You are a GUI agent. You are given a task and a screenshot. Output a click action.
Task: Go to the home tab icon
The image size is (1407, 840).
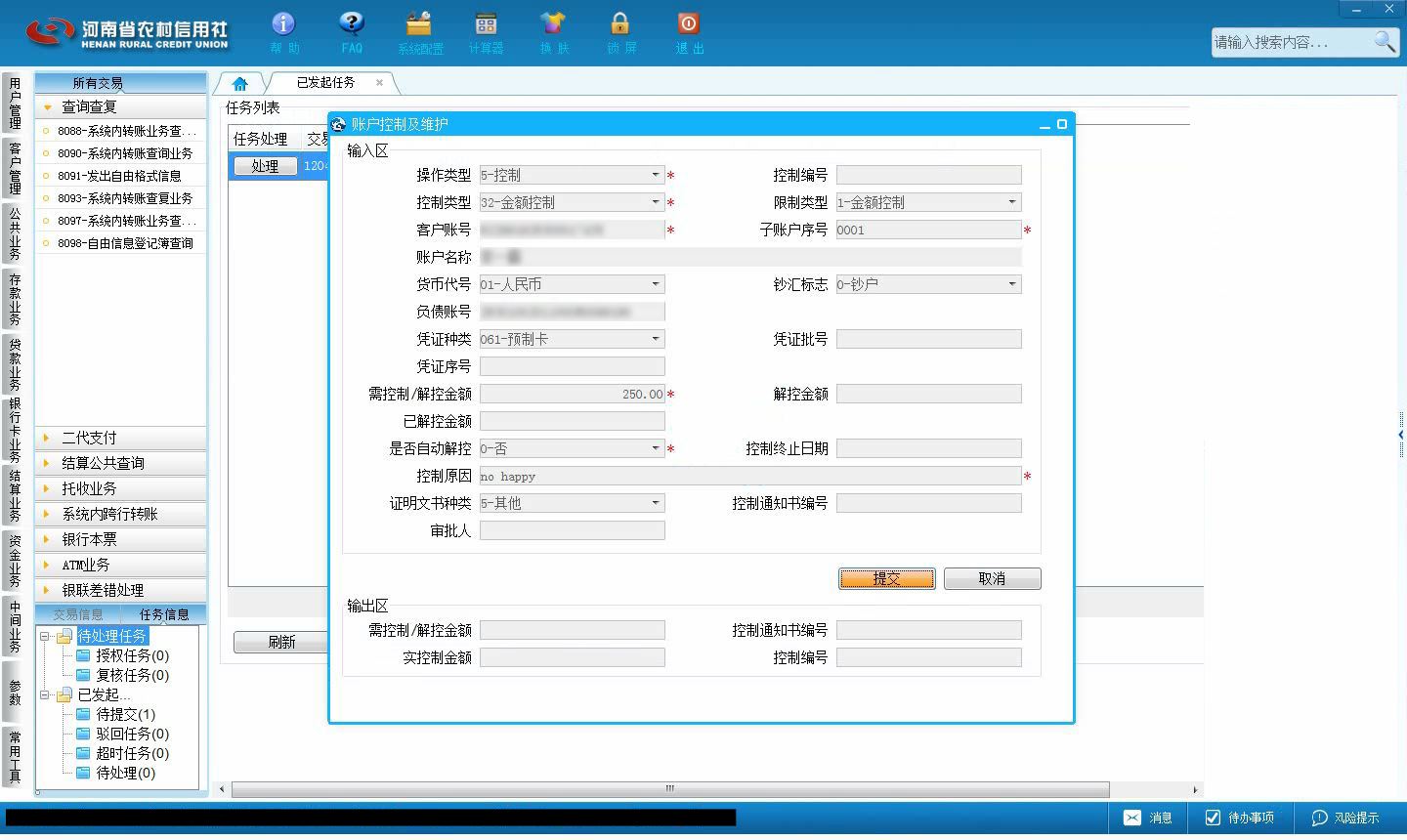pos(240,84)
